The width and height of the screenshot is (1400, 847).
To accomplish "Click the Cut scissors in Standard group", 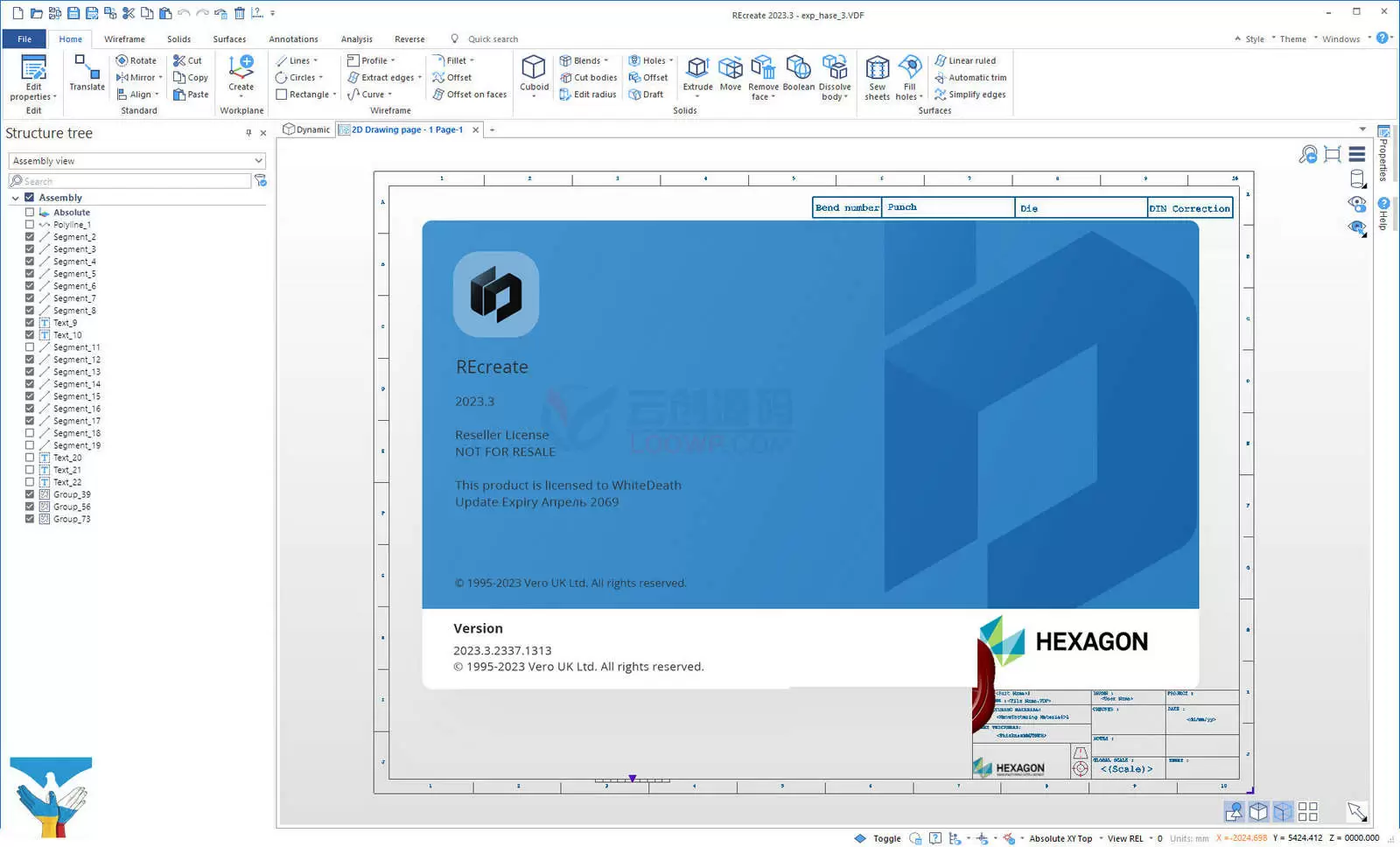I will pos(187,60).
